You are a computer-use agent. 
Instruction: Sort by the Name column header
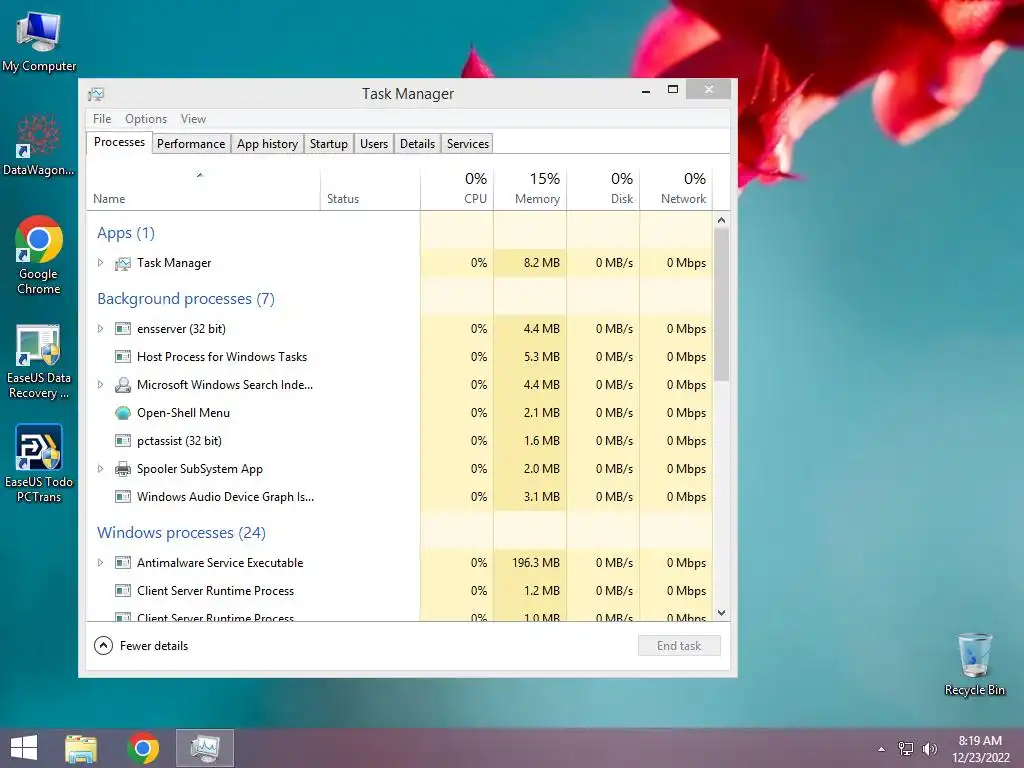tap(203, 189)
